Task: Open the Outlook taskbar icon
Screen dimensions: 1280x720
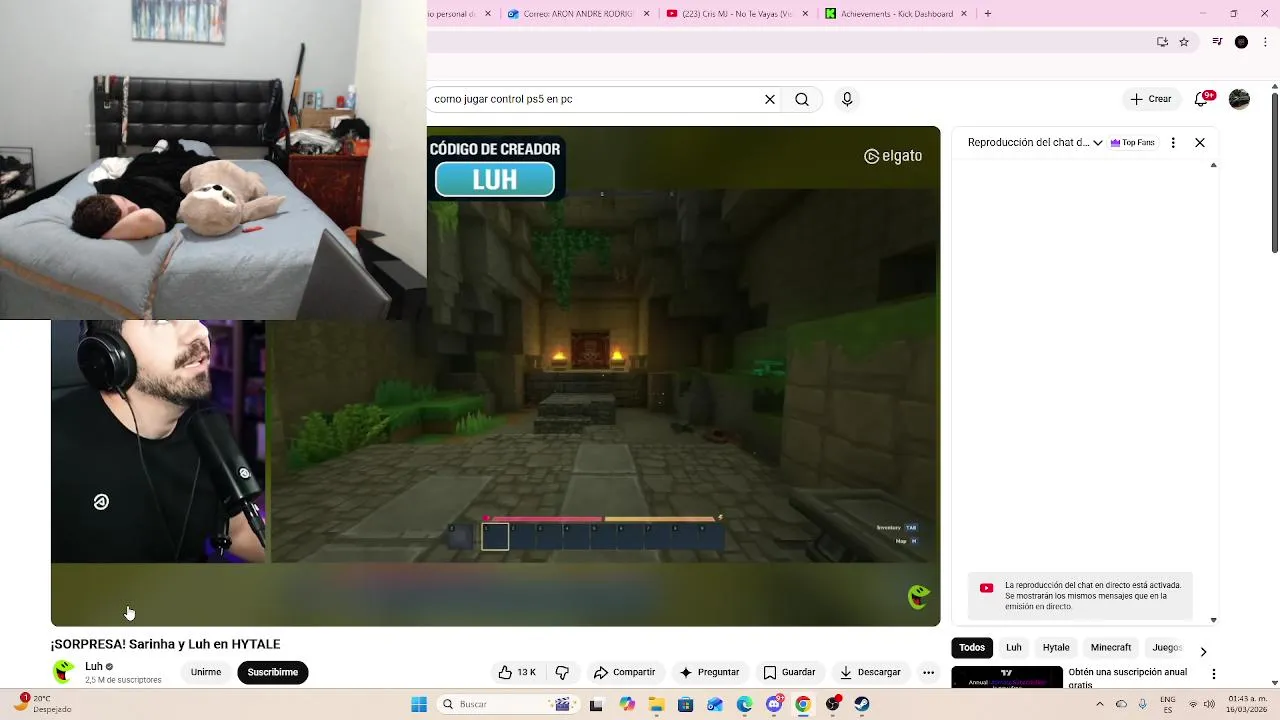Action: pyautogui.click(x=714, y=704)
